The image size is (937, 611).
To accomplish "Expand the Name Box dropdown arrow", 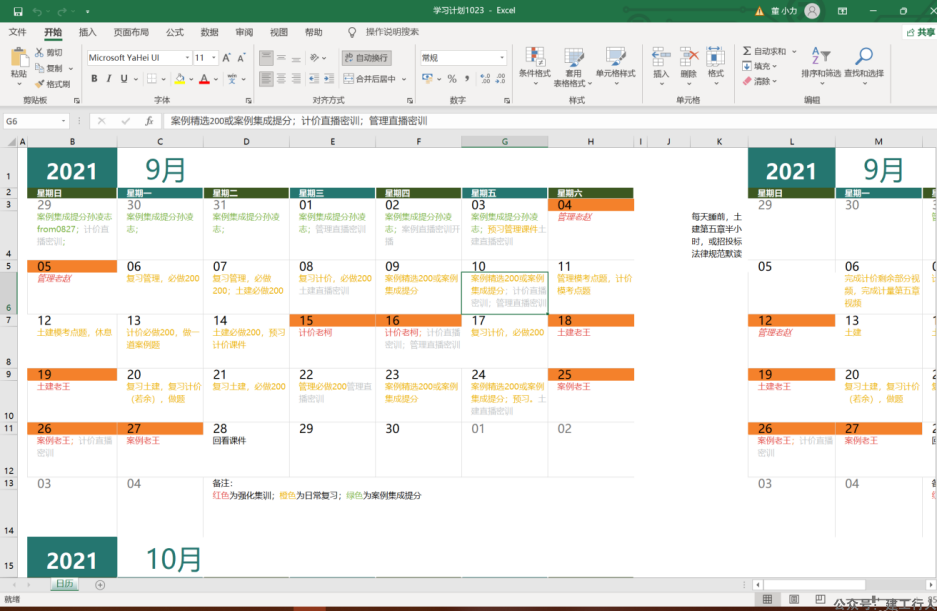I will [63, 121].
